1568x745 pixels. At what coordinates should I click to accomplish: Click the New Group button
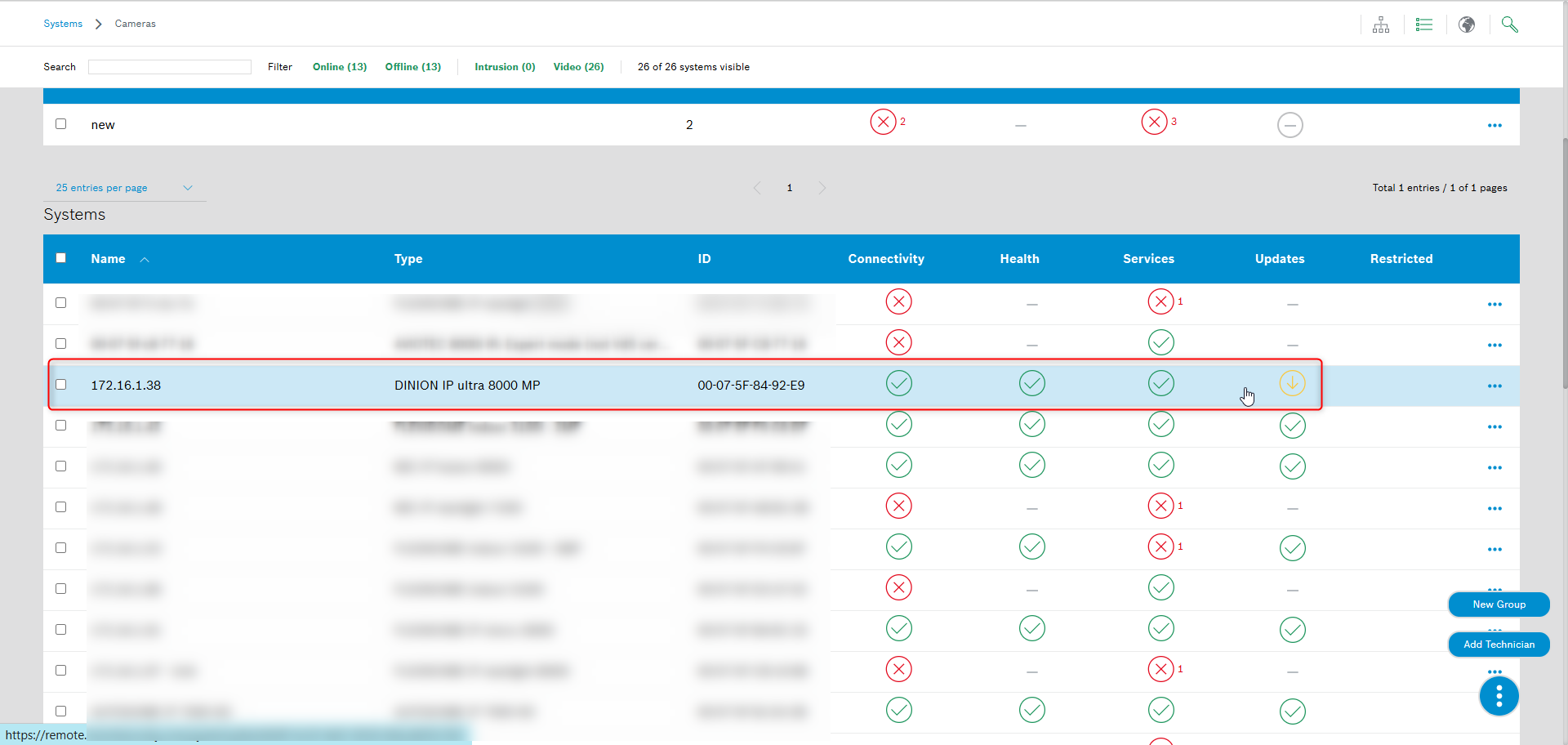[x=1499, y=604]
